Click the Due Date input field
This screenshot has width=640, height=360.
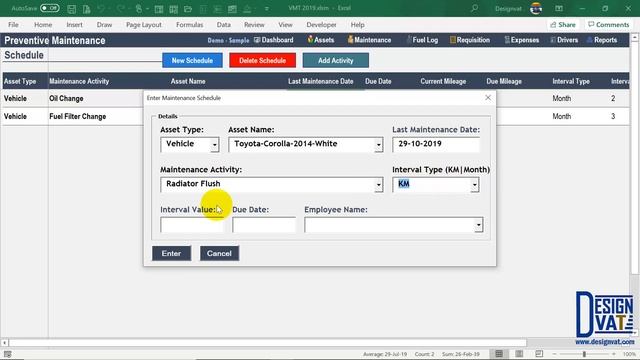(x=264, y=225)
